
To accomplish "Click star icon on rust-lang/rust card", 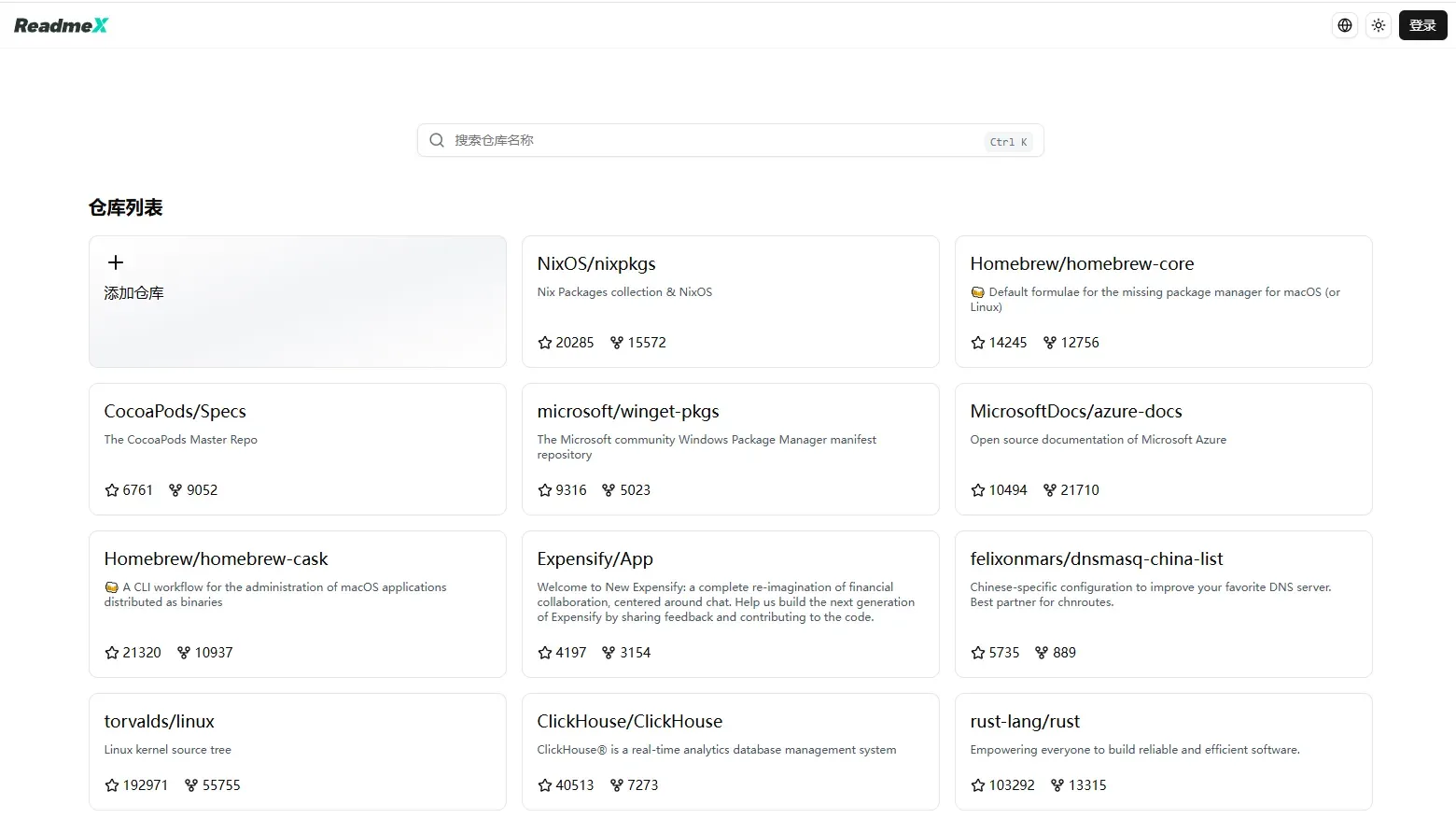I will 978,785.
